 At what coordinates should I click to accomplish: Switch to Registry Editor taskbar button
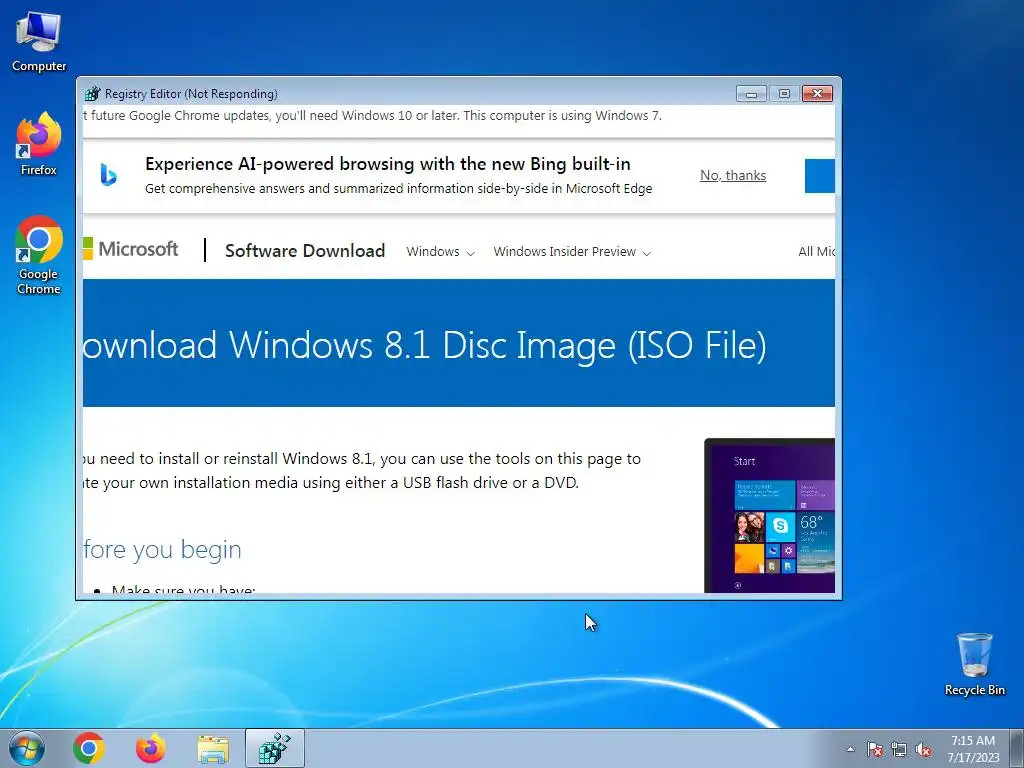coord(275,748)
